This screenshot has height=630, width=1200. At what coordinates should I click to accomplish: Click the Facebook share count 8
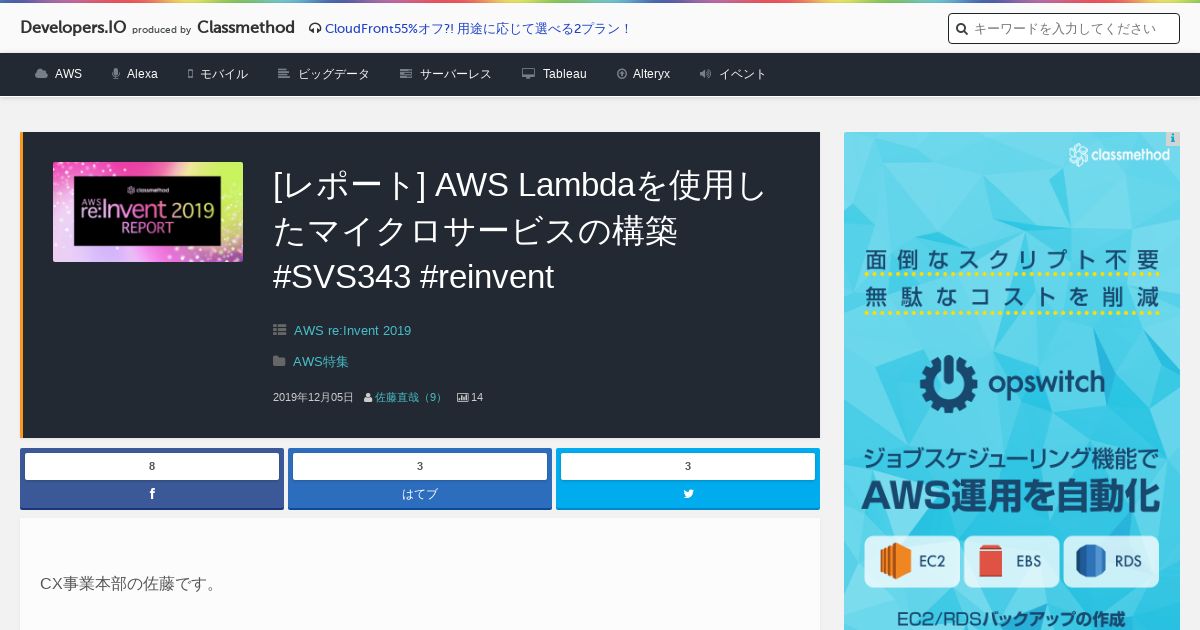(x=152, y=466)
